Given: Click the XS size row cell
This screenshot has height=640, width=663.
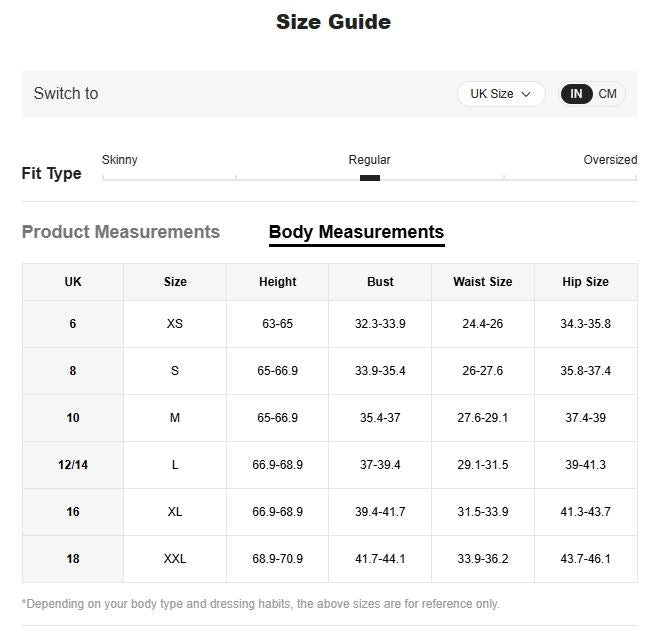Looking at the screenshot, I should pyautogui.click(x=175, y=324).
